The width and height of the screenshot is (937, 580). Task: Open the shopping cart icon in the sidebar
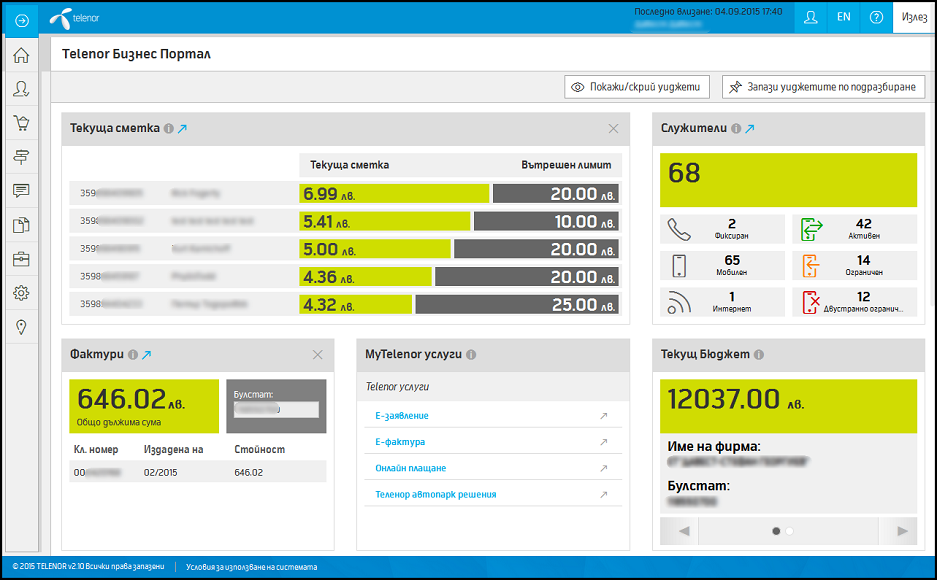pyautogui.click(x=22, y=123)
